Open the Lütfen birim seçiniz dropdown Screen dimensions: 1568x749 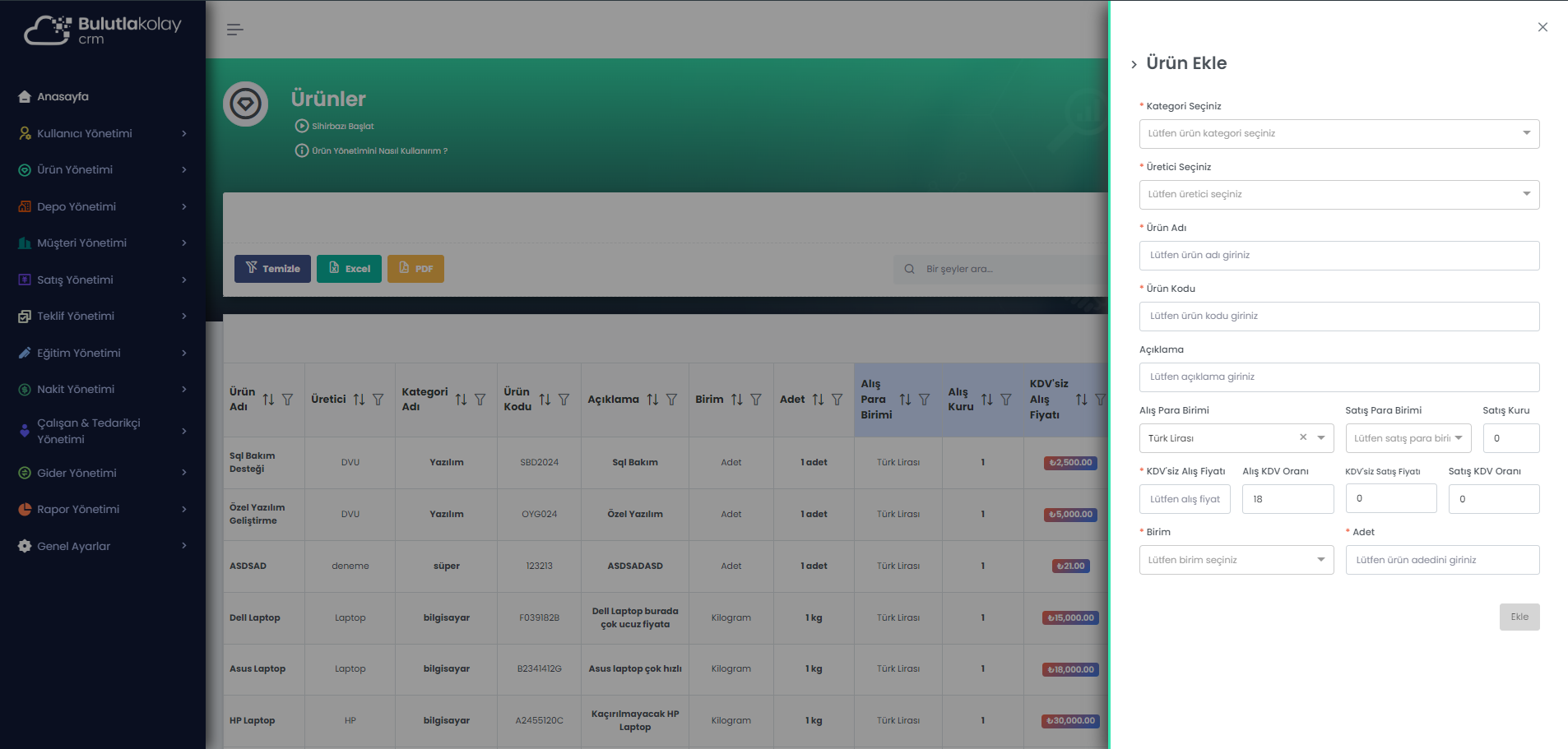click(1236, 560)
